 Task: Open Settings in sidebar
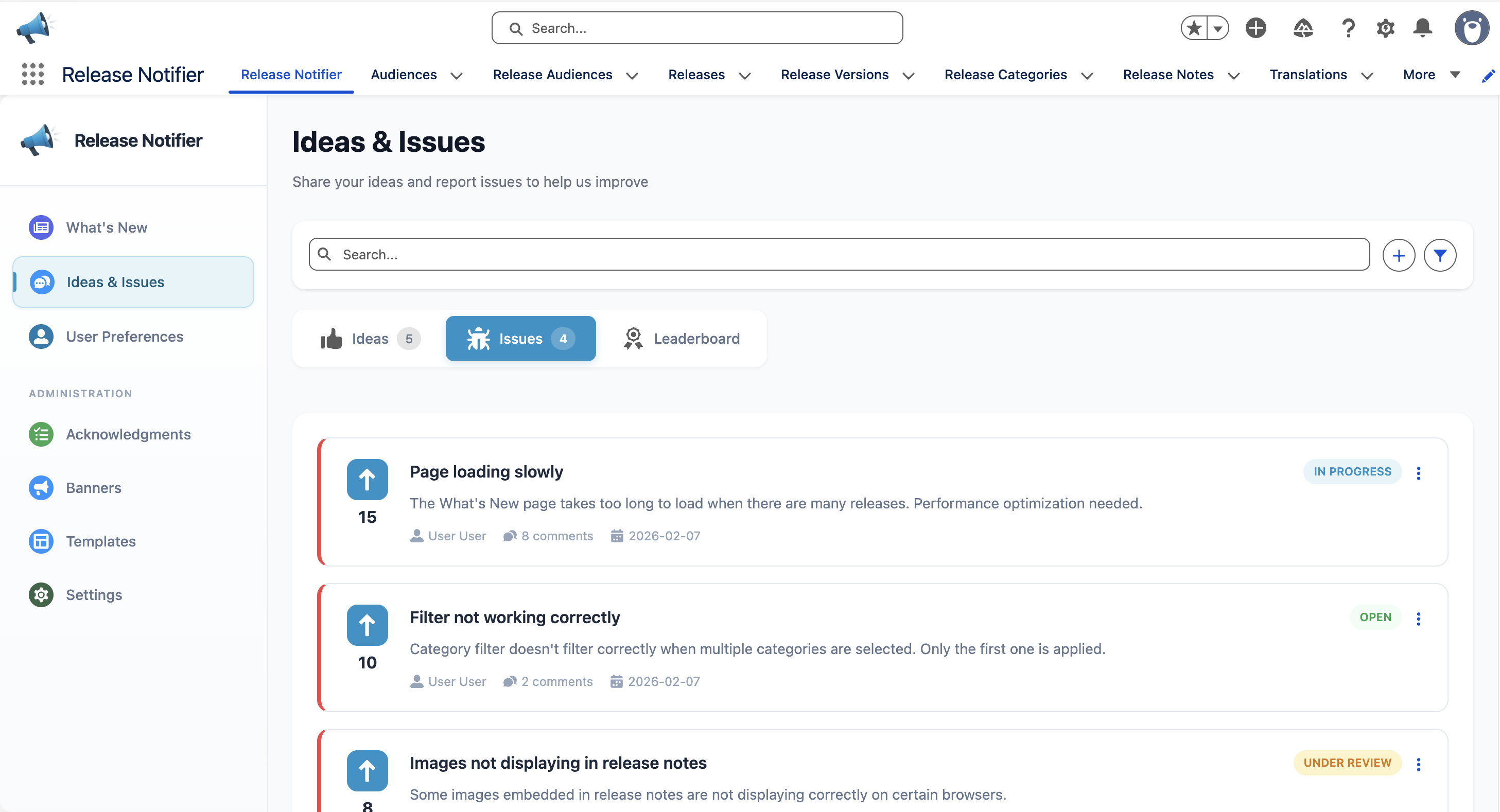(133, 595)
